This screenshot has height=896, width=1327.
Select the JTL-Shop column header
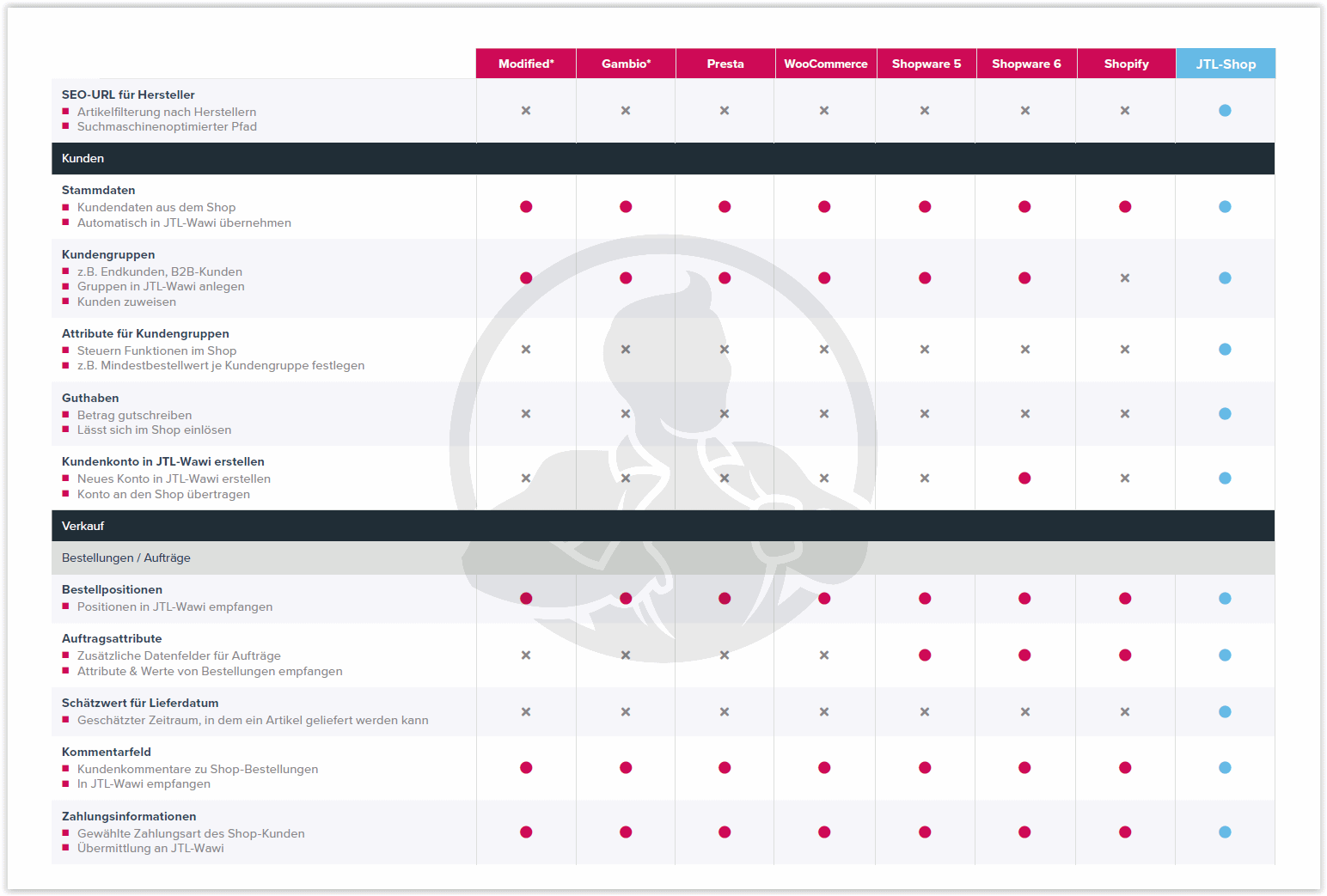1226,64
